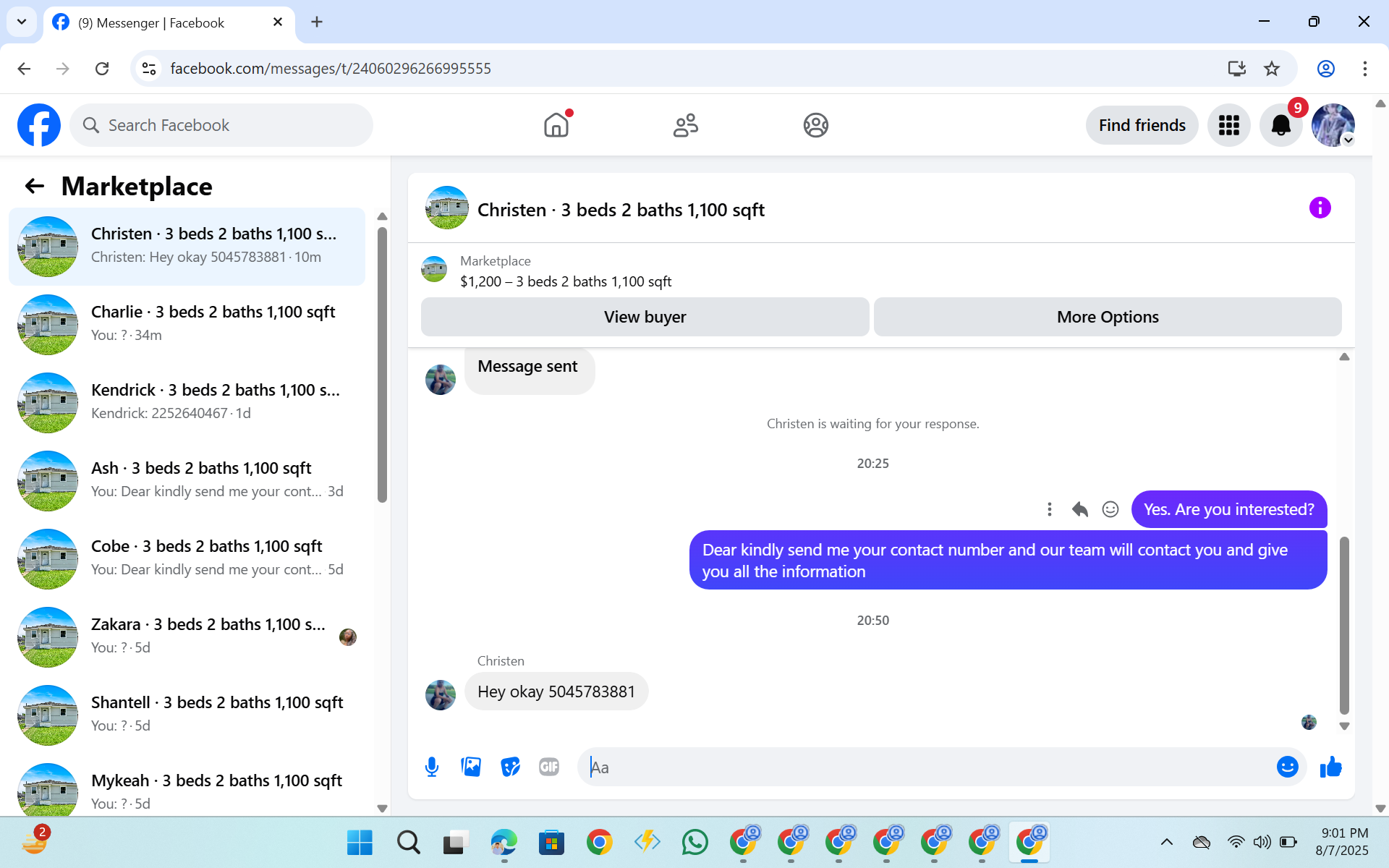The width and height of the screenshot is (1389, 868).
Task: View site information icon in address bar
Action: (149, 69)
